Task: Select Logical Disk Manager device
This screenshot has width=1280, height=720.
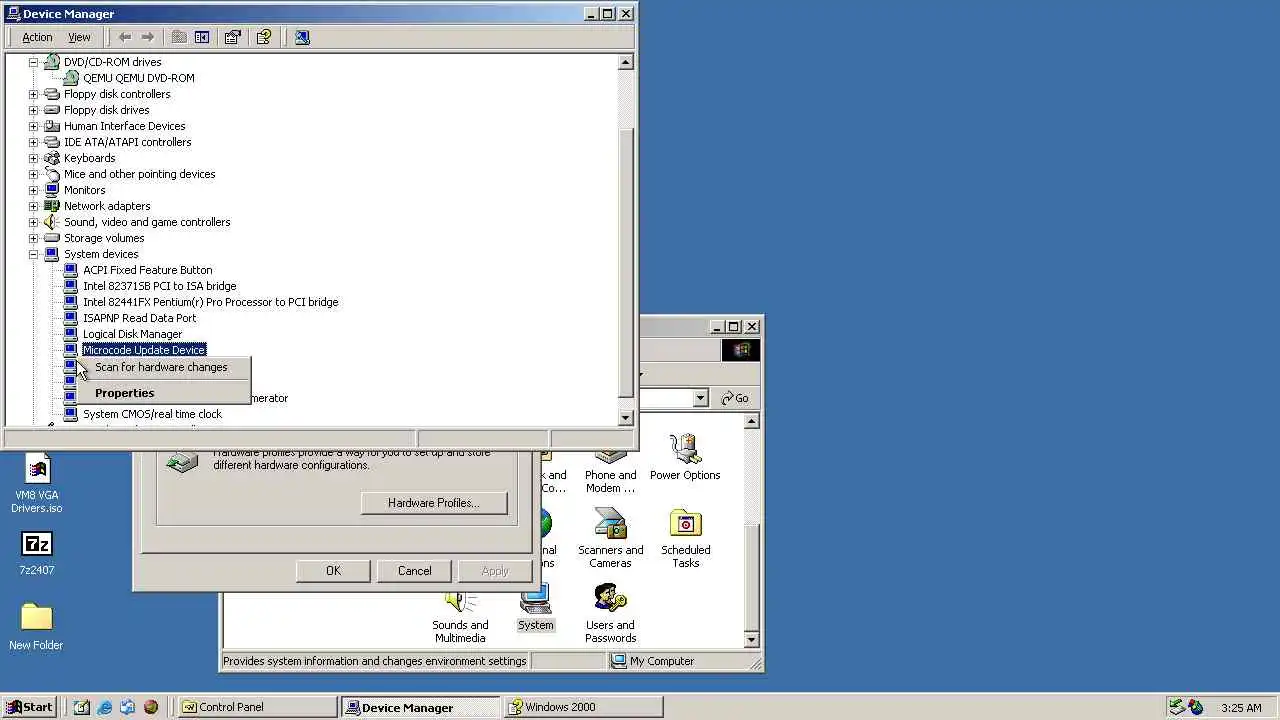Action: (132, 334)
